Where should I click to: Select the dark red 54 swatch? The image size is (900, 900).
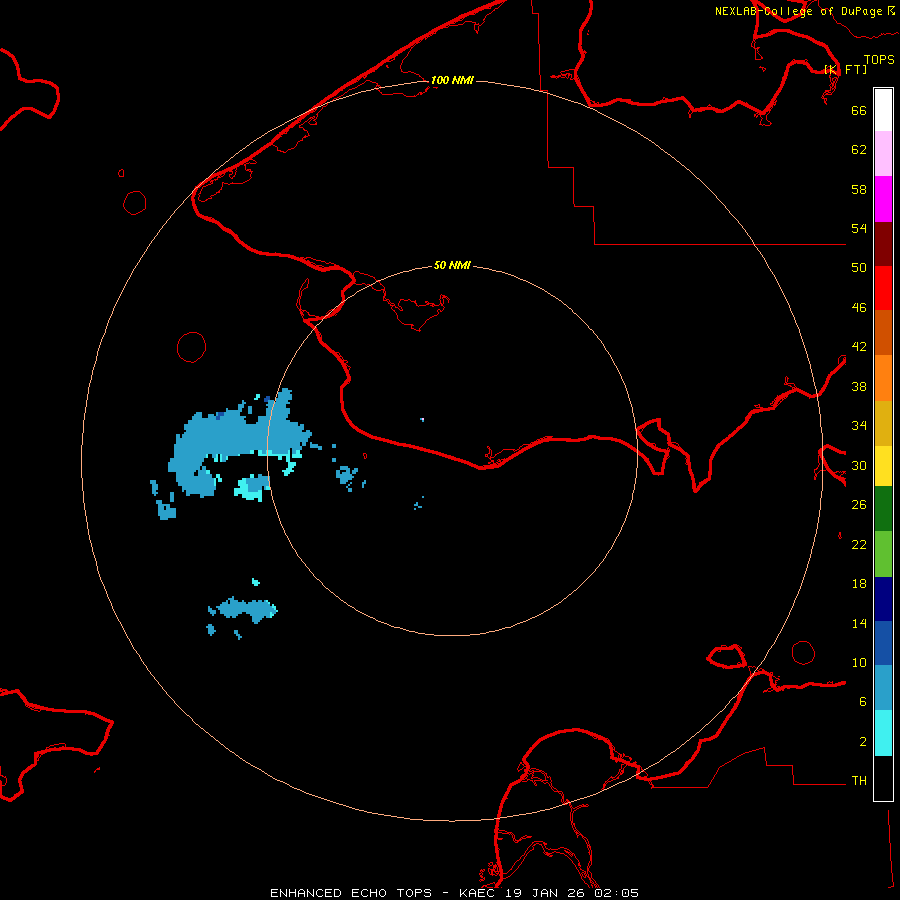coord(883,244)
